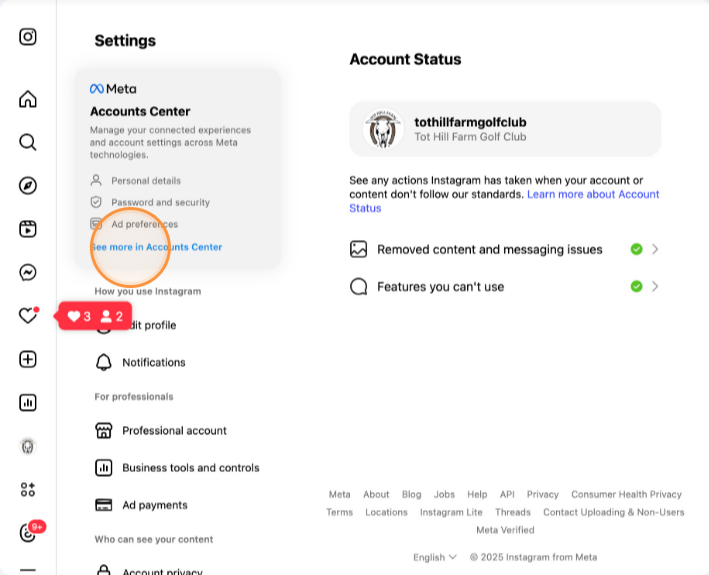
Task: Click the tothillfarmgolfclub profile picture
Action: (384, 129)
